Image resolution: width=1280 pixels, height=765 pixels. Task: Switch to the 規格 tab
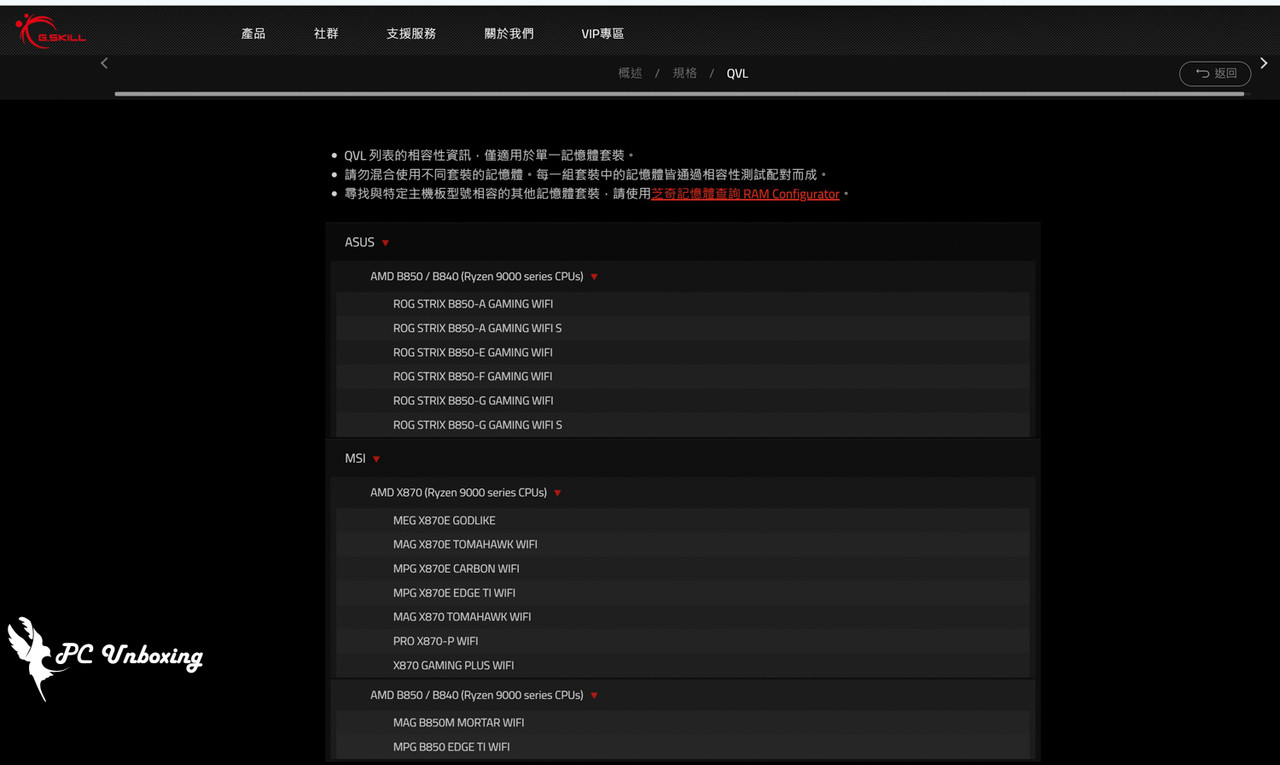click(685, 73)
